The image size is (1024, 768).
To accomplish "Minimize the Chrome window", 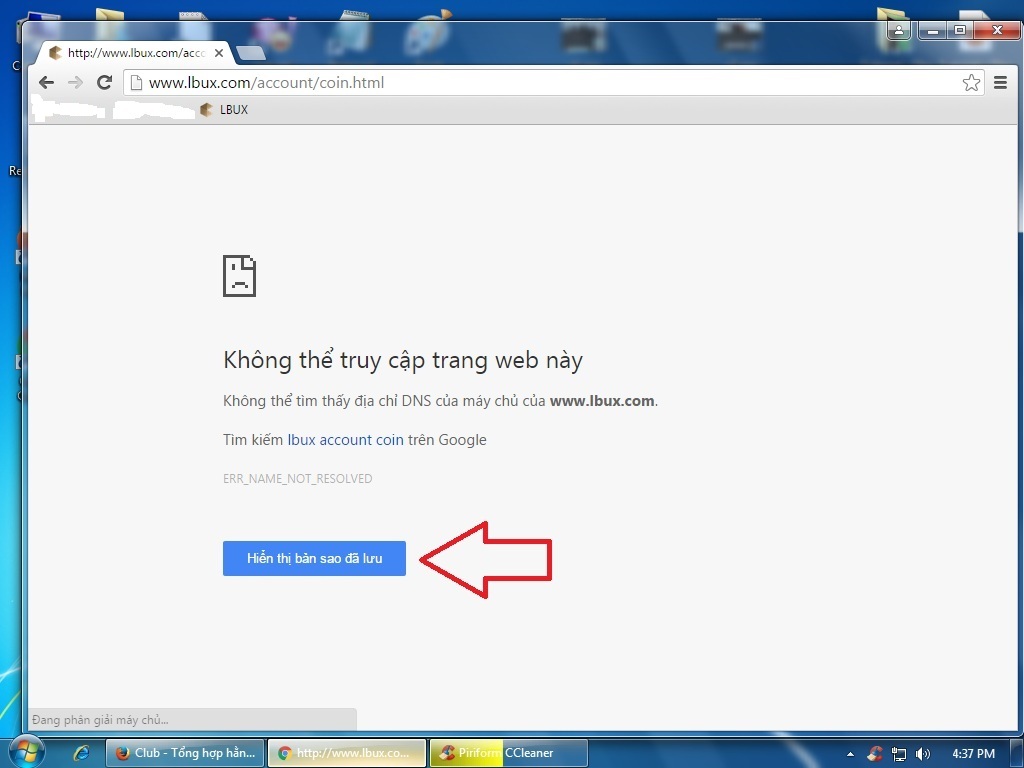I will click(933, 30).
